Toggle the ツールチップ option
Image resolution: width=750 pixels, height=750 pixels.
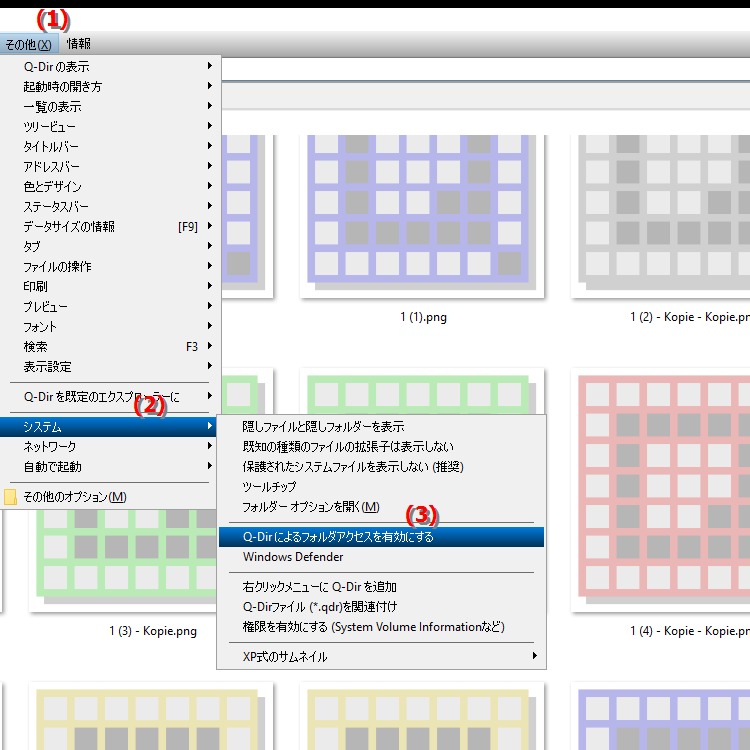click(x=381, y=486)
